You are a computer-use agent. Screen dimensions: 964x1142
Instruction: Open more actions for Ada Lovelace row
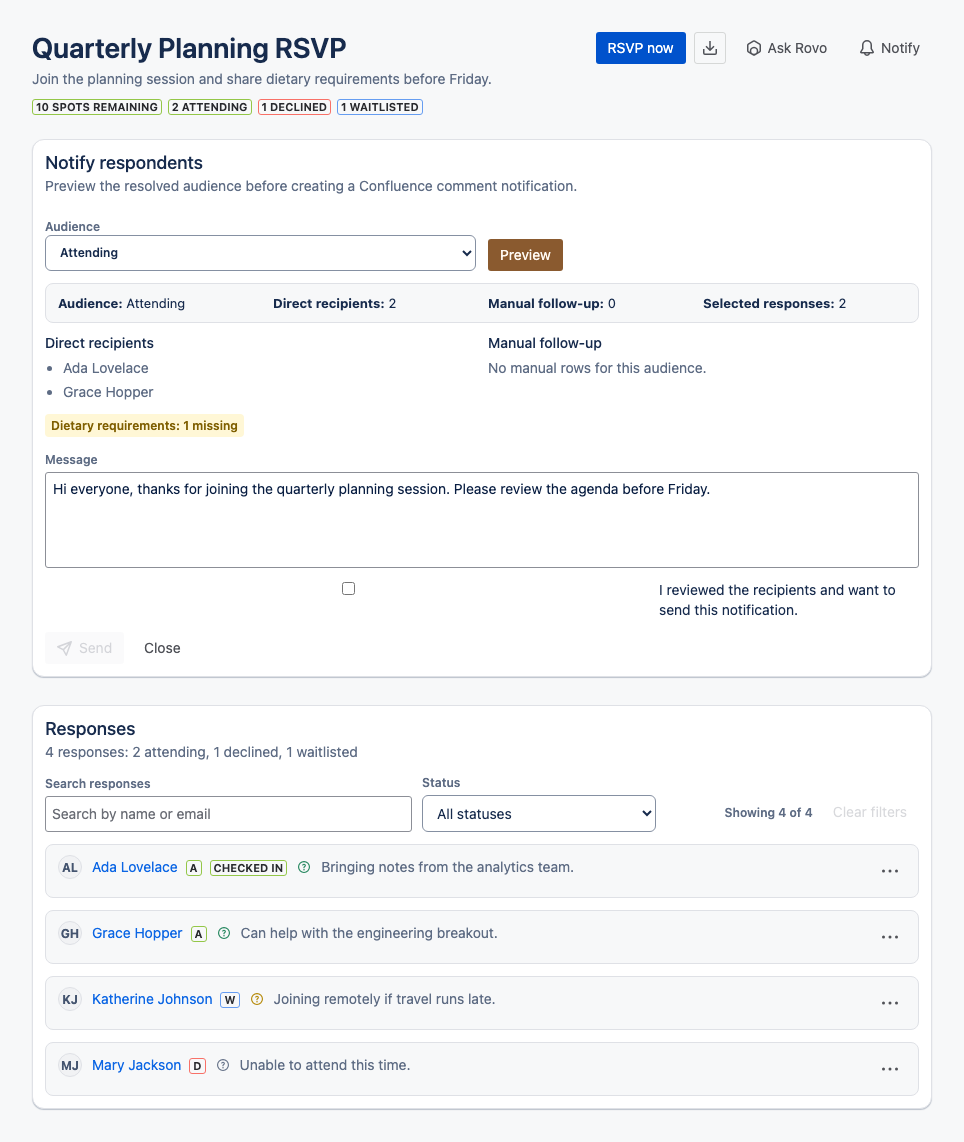pyautogui.click(x=890, y=871)
